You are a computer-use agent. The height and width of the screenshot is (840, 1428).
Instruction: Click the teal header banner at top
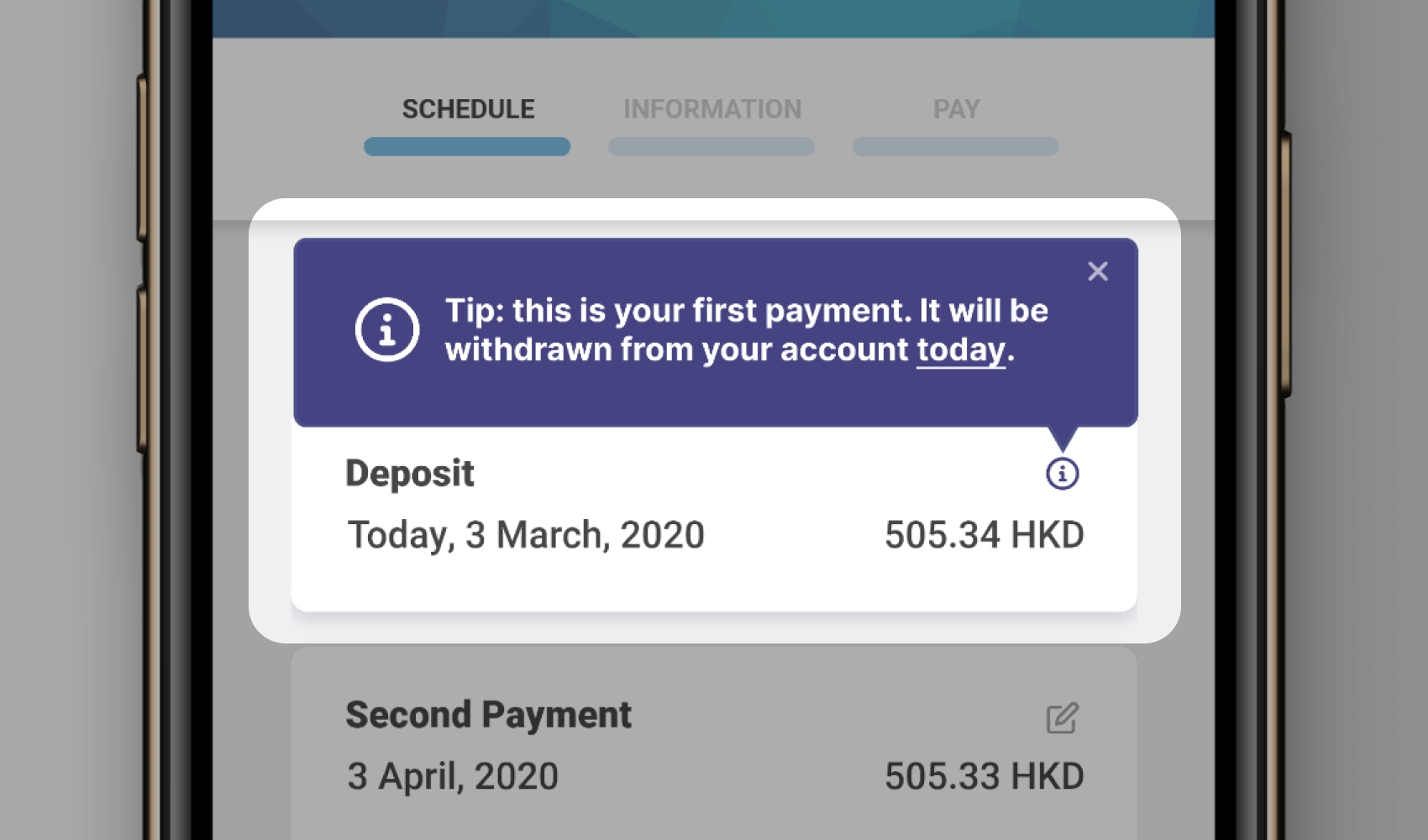pos(712,17)
